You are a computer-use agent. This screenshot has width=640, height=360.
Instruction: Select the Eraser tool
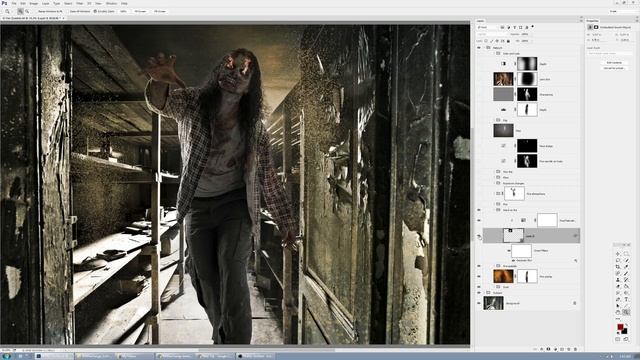618,287
